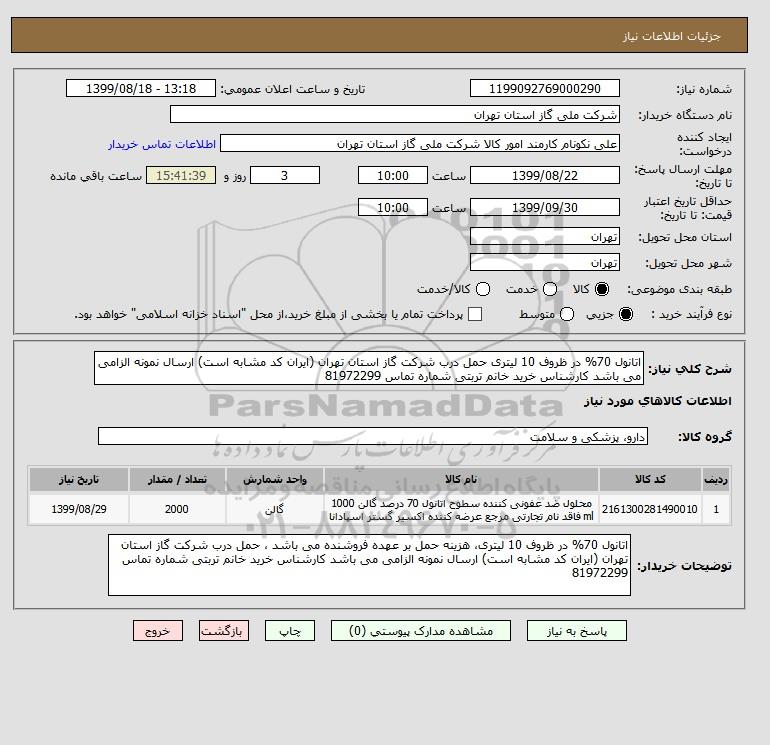
Task: Click the توضیحات خریدار text area
Action: (x=369, y=565)
